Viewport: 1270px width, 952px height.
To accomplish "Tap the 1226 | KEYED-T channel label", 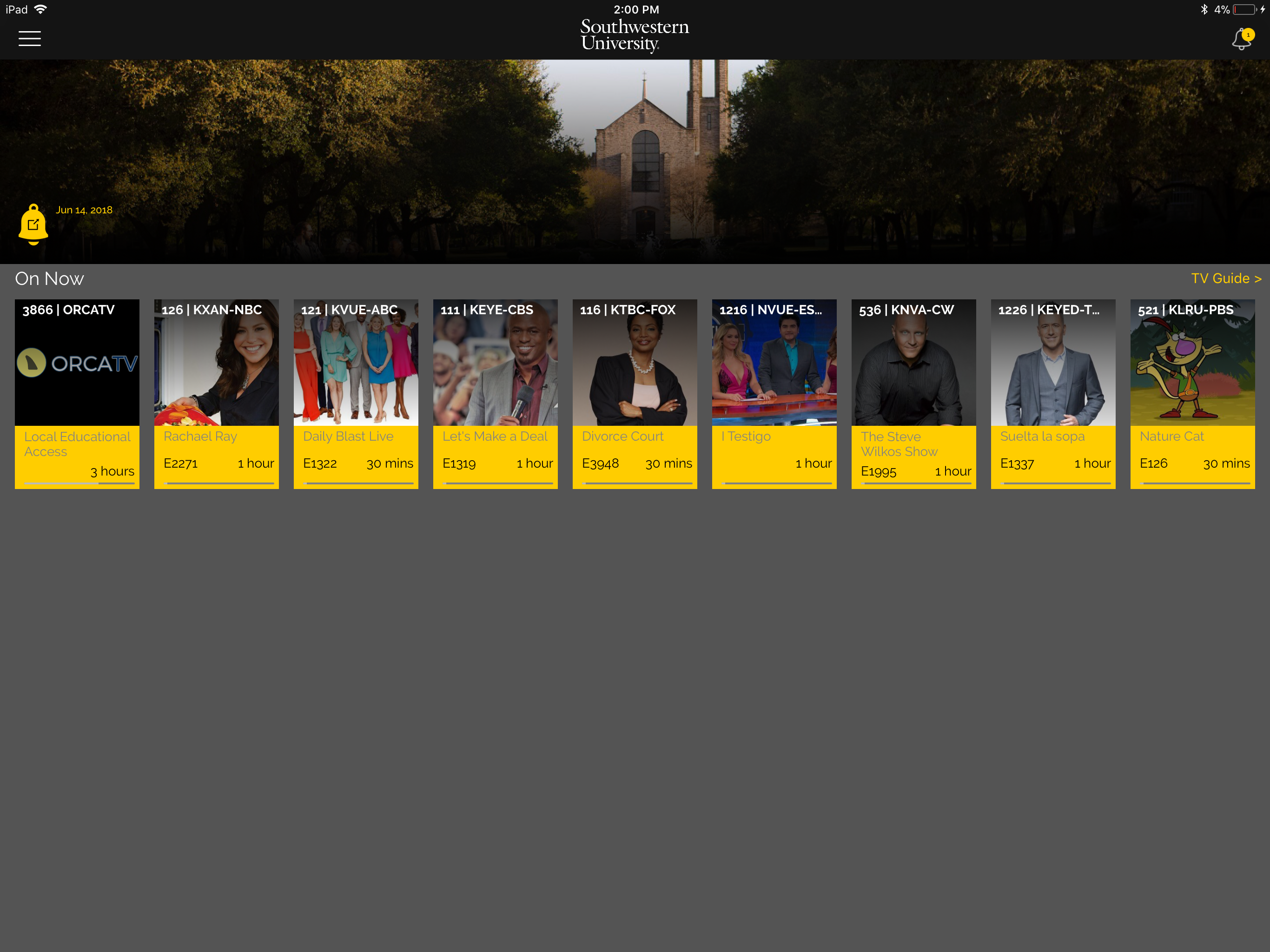I will (x=1050, y=310).
